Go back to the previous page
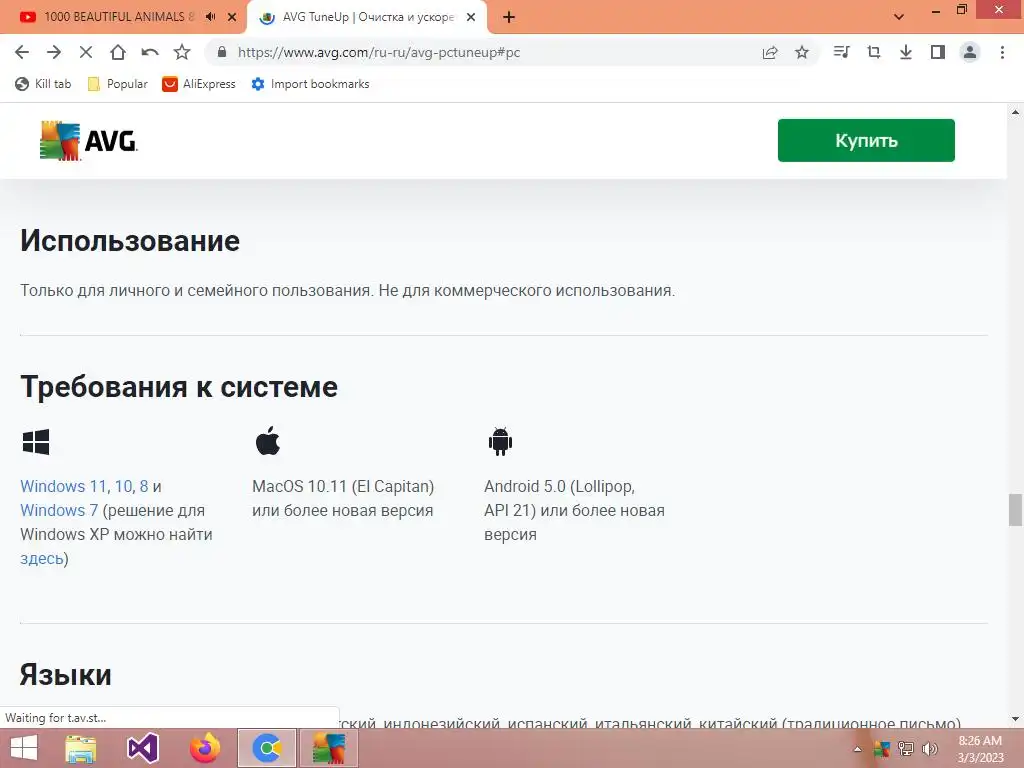 pyautogui.click(x=22, y=52)
